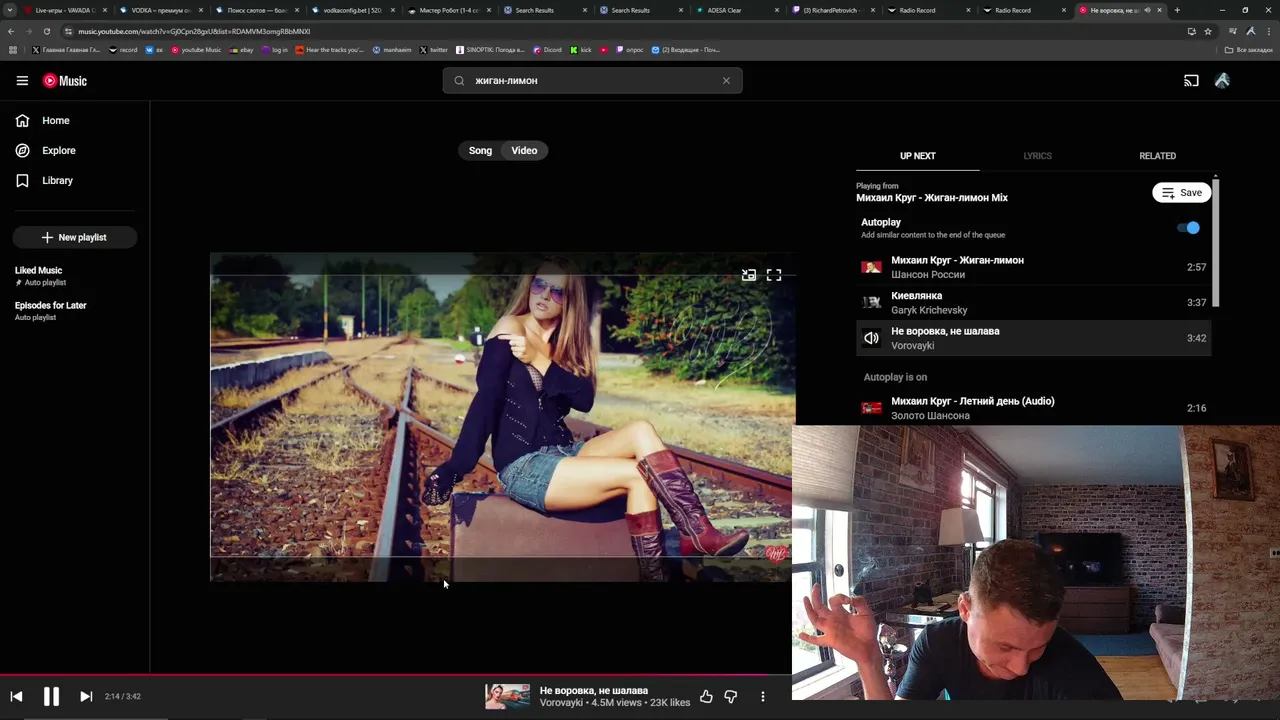Image resolution: width=1280 pixels, height=720 pixels.
Task: Click the жиган-лимон search box
Action: (592, 81)
